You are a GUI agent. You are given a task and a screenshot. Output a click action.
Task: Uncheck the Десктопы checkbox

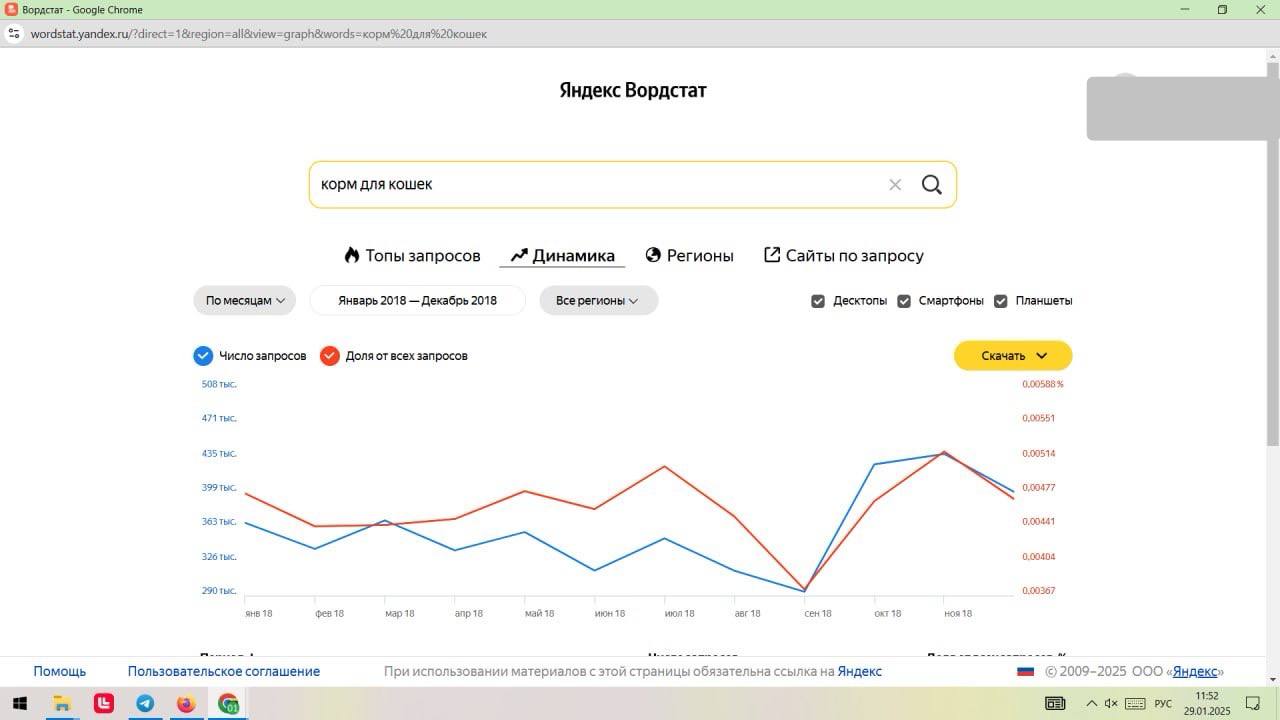pyautogui.click(x=818, y=301)
